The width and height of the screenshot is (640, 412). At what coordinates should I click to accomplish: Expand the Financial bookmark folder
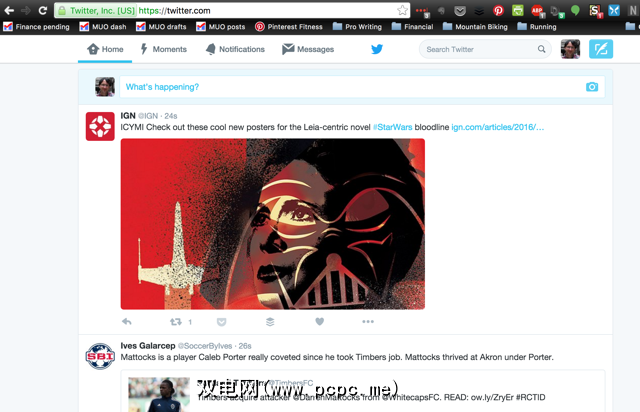[x=412, y=27]
